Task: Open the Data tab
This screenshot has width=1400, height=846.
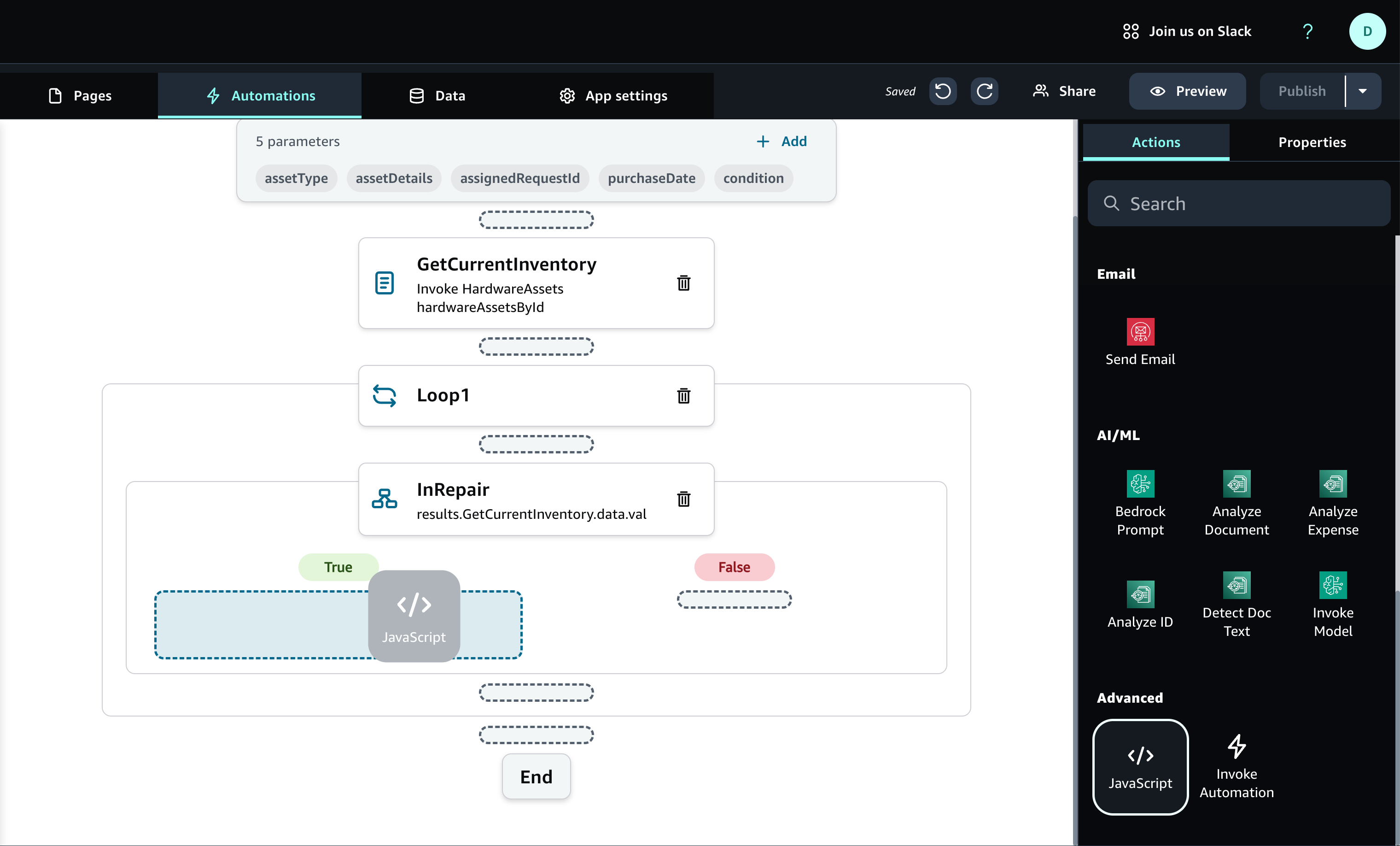Action: point(437,95)
